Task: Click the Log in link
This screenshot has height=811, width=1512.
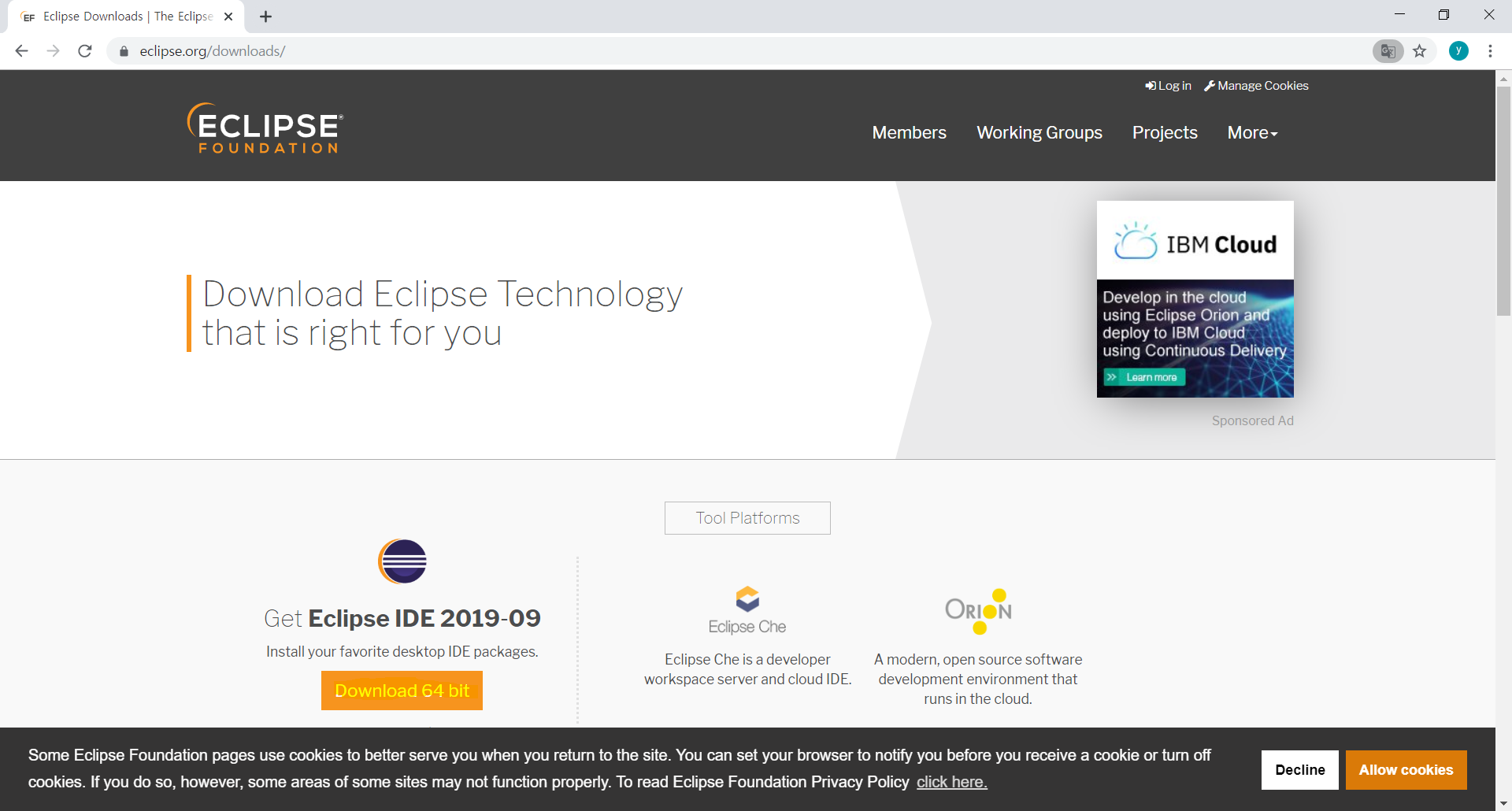Action: [x=1168, y=86]
